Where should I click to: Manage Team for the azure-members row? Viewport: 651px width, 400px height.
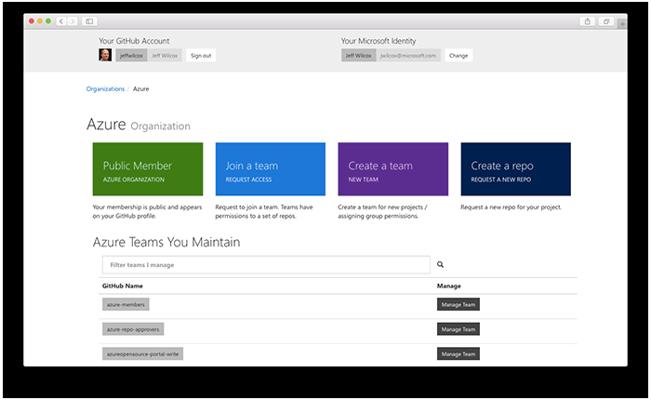tap(458, 304)
